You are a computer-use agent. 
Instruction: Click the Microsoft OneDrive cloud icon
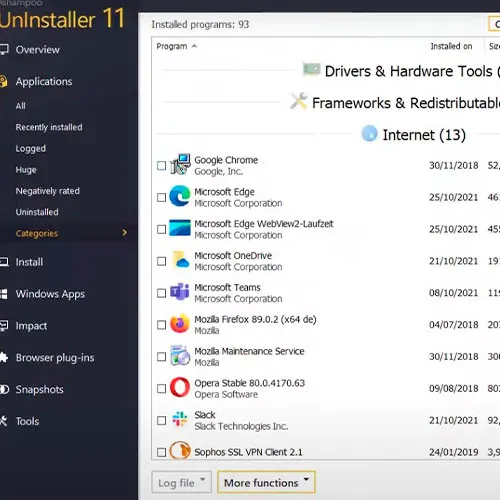pyautogui.click(x=180, y=260)
